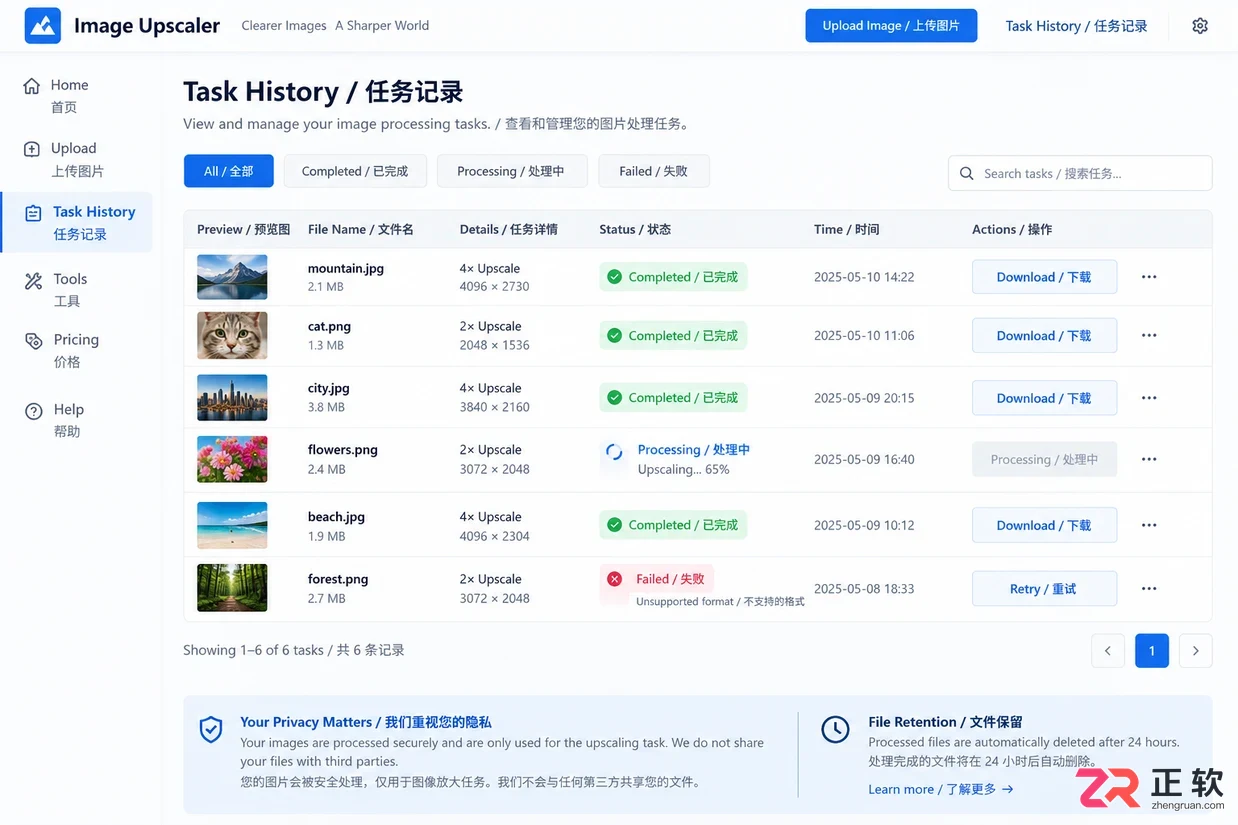
Task: Click the green check icon for beach.jpg
Action: pos(614,525)
